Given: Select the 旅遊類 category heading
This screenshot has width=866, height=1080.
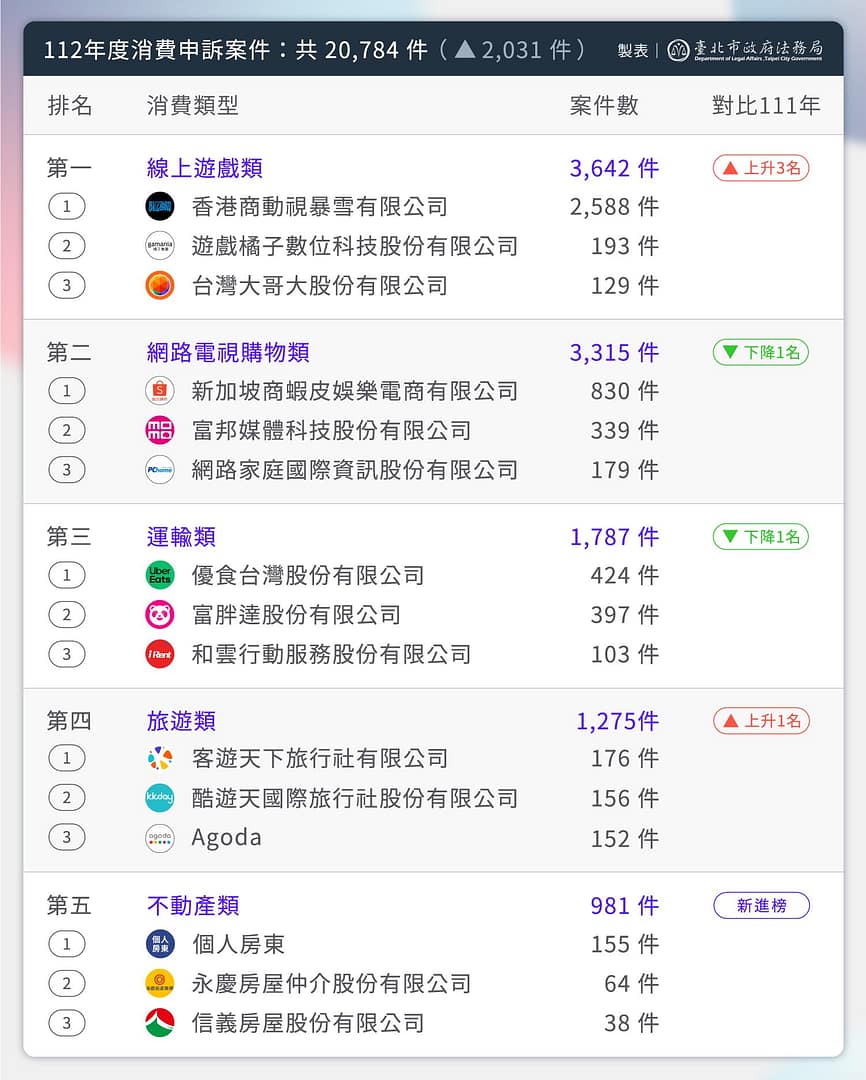Looking at the screenshot, I should click(181, 721).
